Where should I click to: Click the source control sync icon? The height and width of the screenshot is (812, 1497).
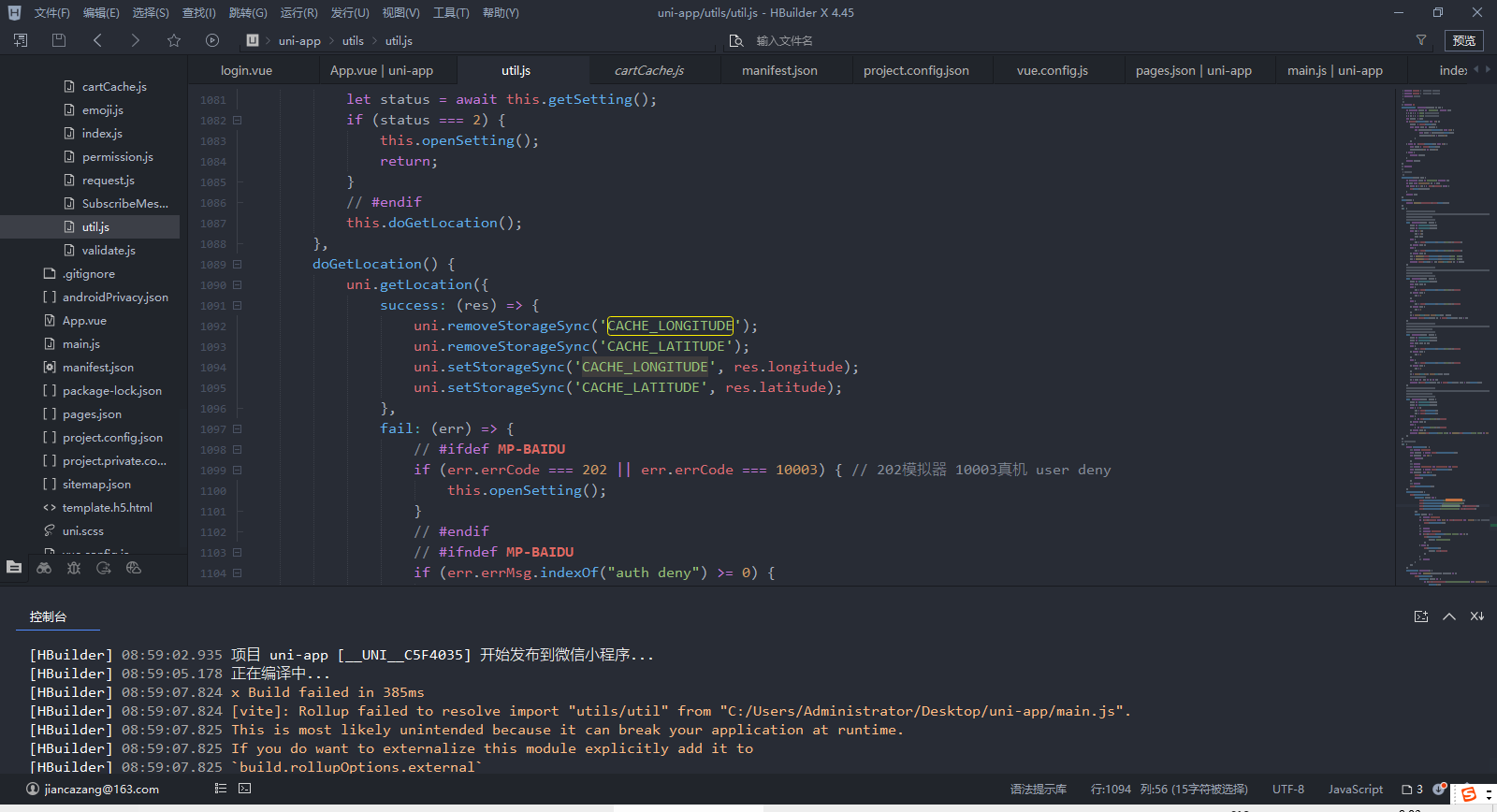point(104,568)
